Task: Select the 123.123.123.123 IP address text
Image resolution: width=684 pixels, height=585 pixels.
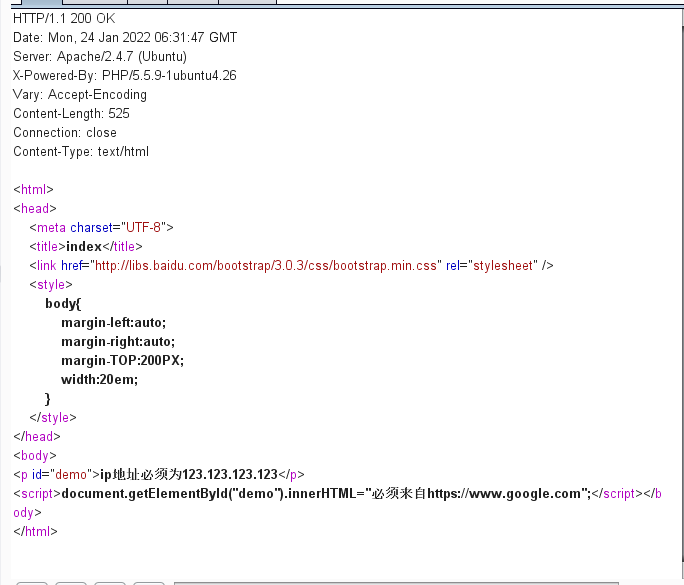Action: click(230, 474)
